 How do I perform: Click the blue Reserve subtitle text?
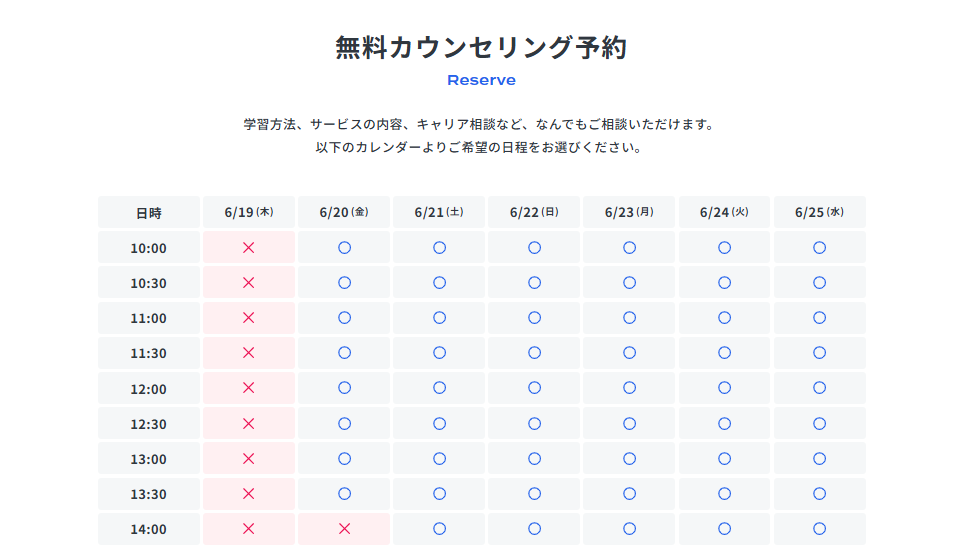481,80
